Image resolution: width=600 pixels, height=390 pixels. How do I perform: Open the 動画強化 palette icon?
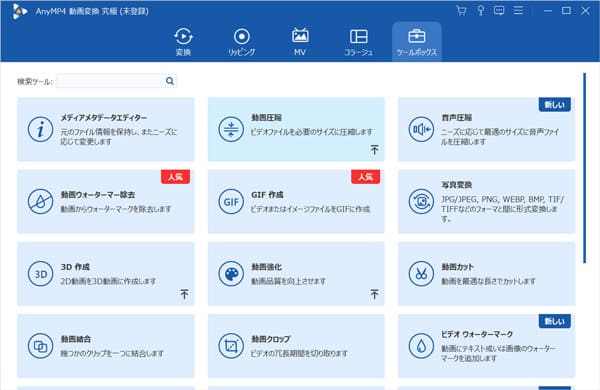coord(231,274)
